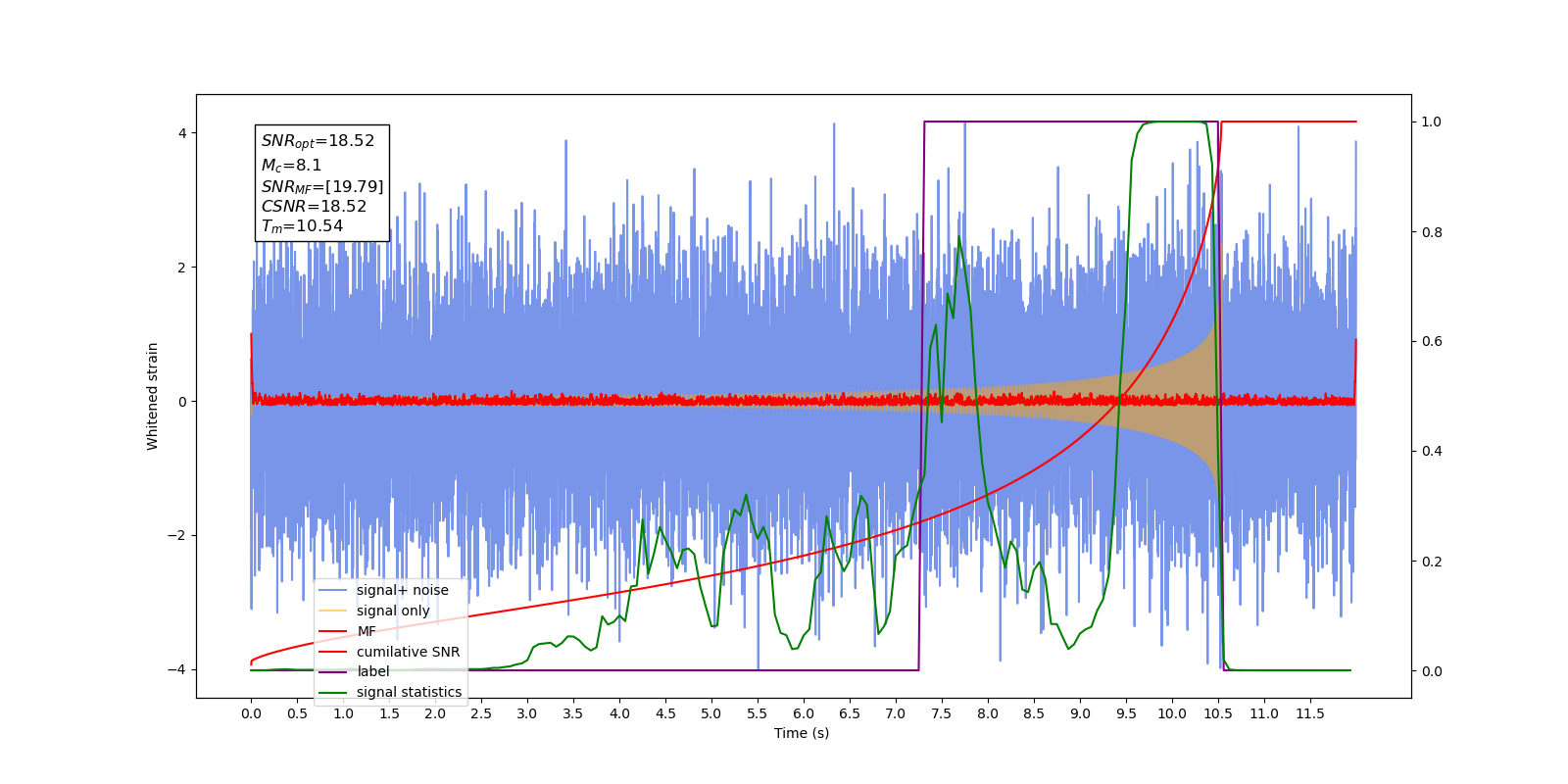Click the 6.0 x-axis tick label
1568x784 pixels.
click(804, 713)
